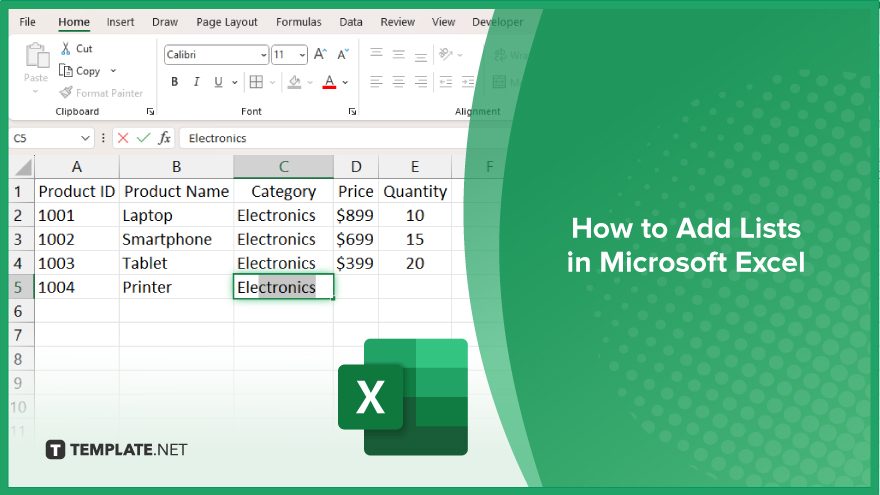Screen dimensions: 880x495
Task: Click the Fill Color paint bucket icon
Action: click(295, 82)
